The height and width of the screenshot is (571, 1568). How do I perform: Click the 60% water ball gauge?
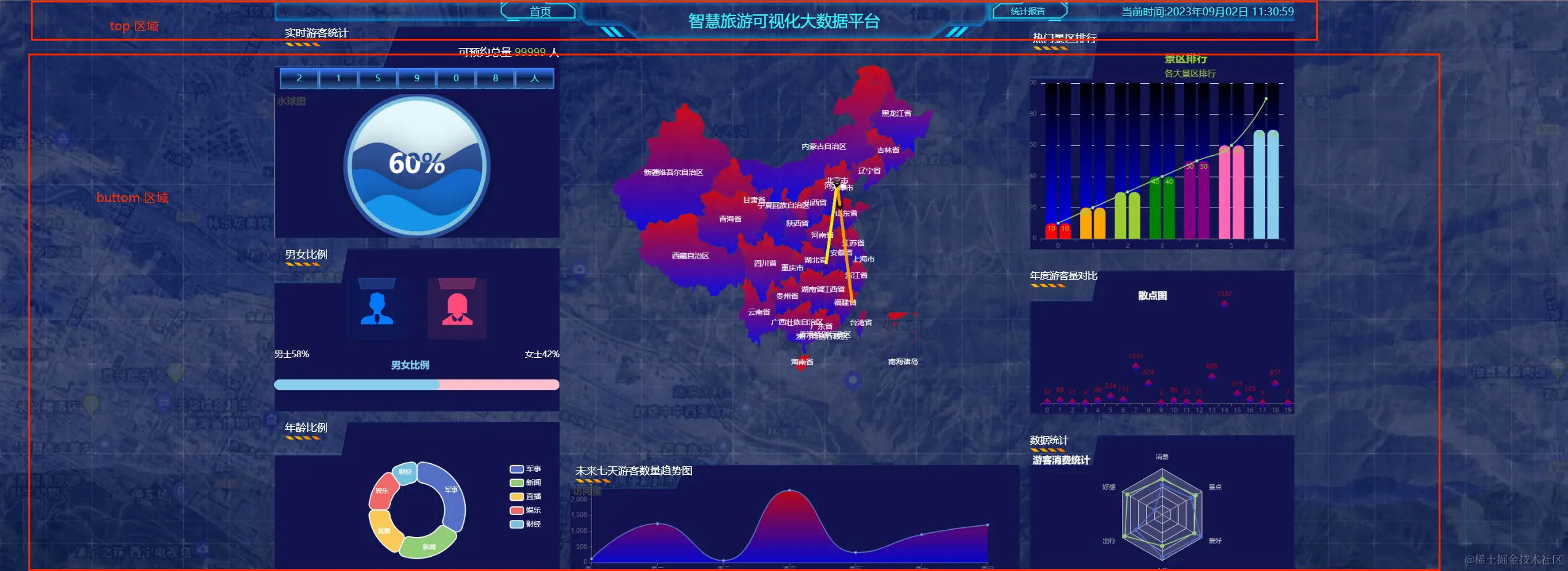pos(417,165)
